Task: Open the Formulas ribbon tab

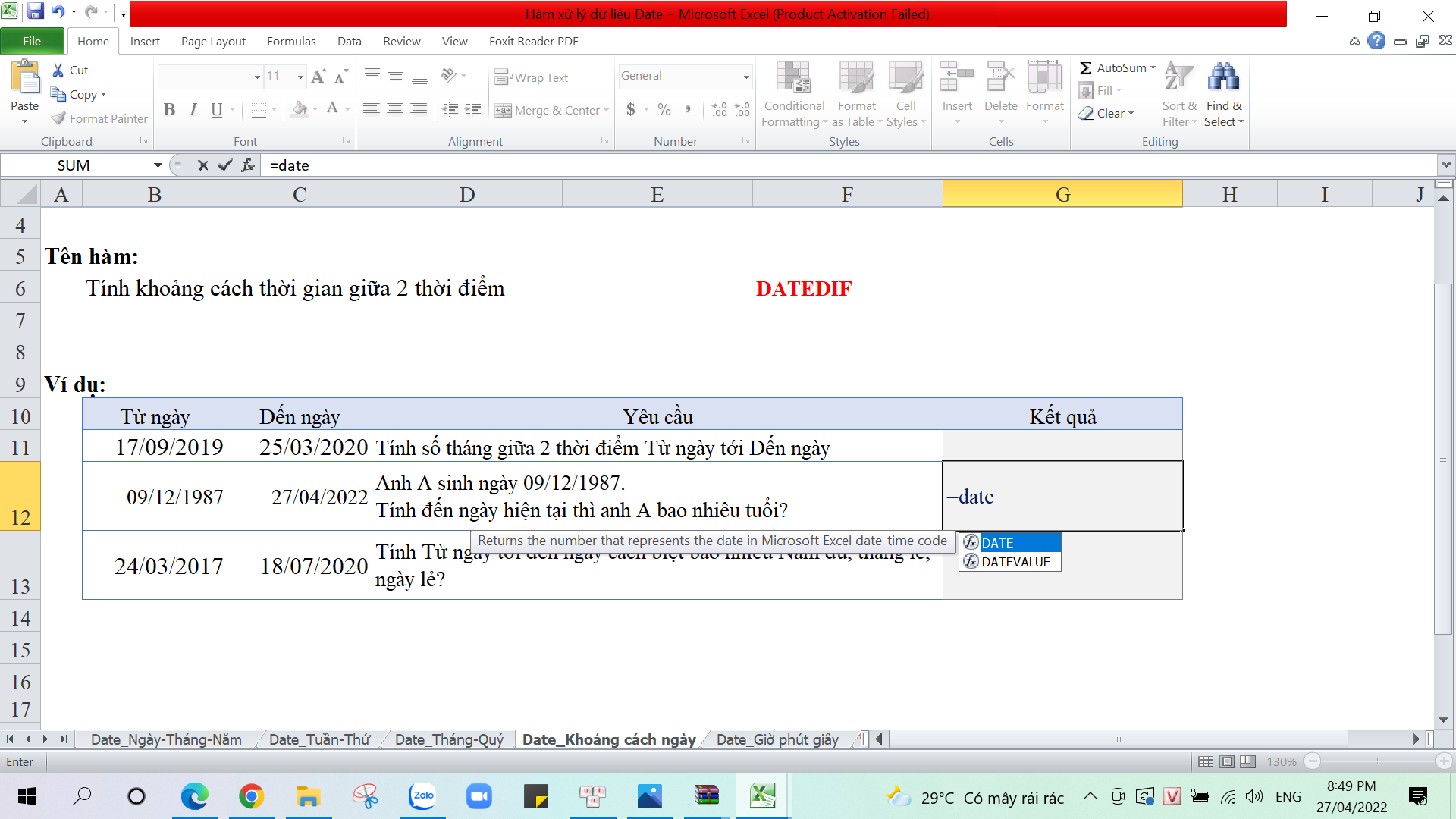Action: pyautogui.click(x=290, y=41)
